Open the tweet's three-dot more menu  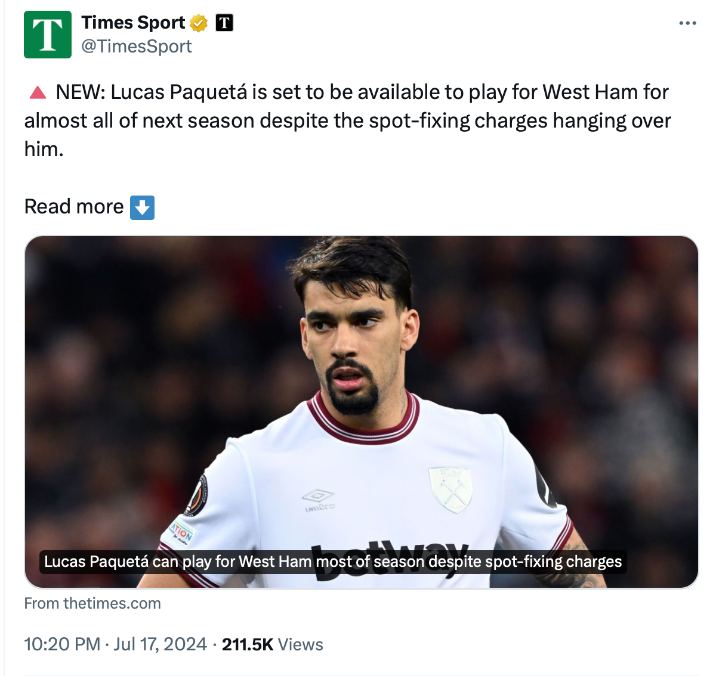(687, 24)
